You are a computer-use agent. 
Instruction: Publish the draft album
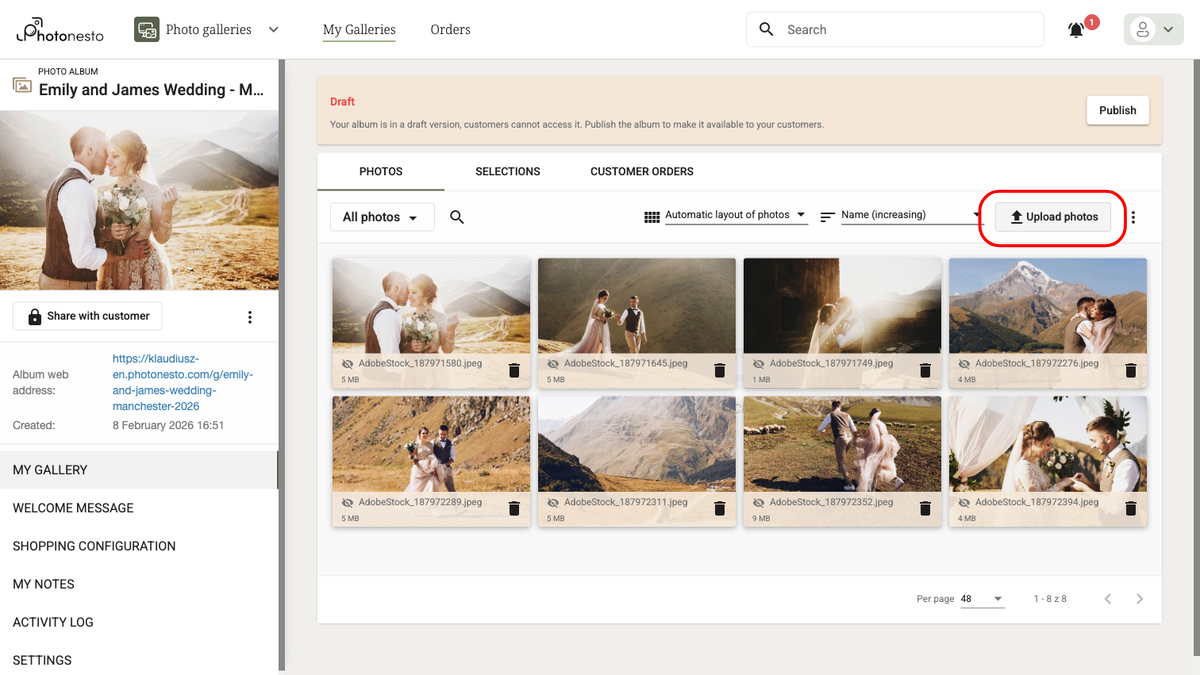click(1117, 110)
